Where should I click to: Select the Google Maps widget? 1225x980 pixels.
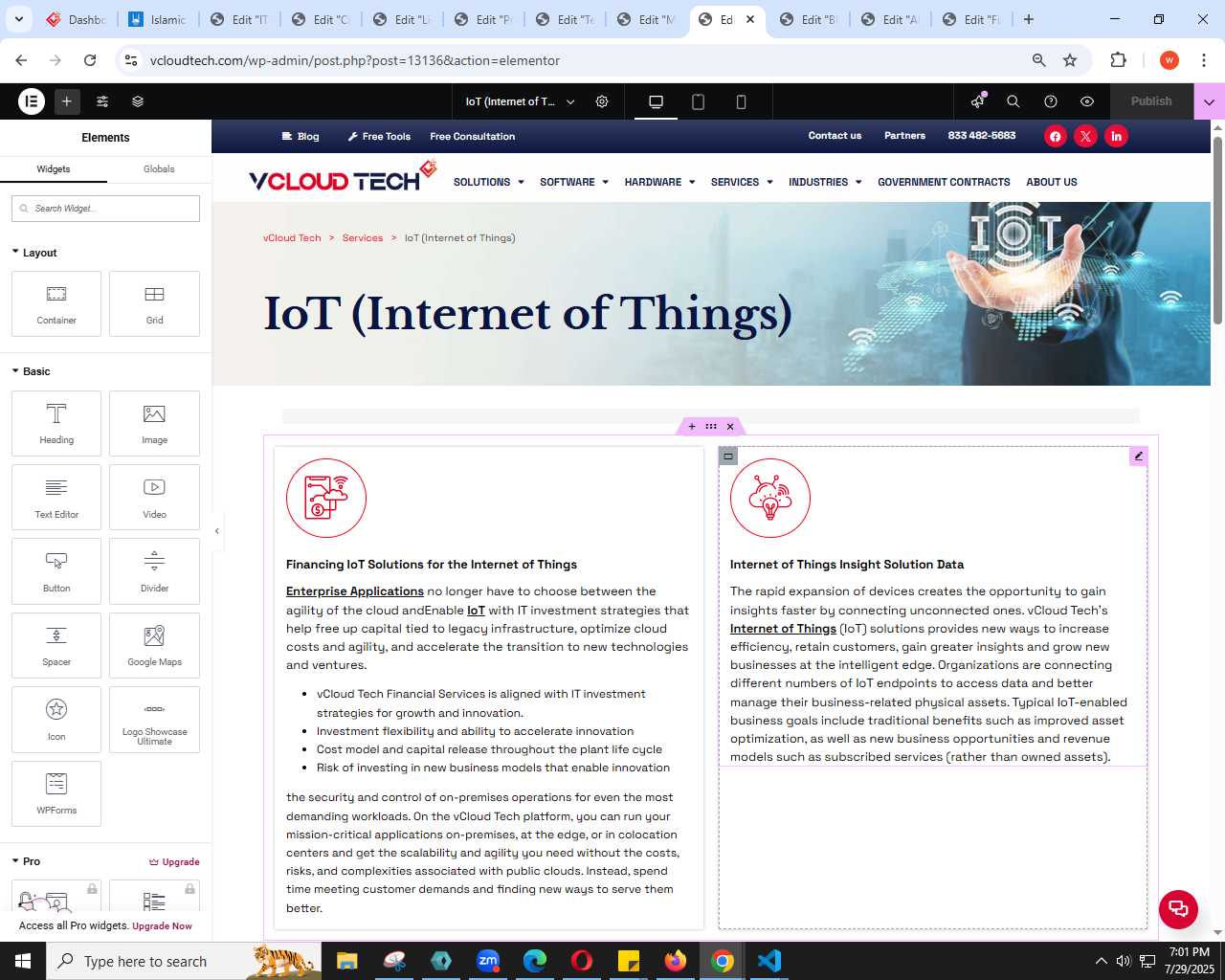(x=154, y=646)
